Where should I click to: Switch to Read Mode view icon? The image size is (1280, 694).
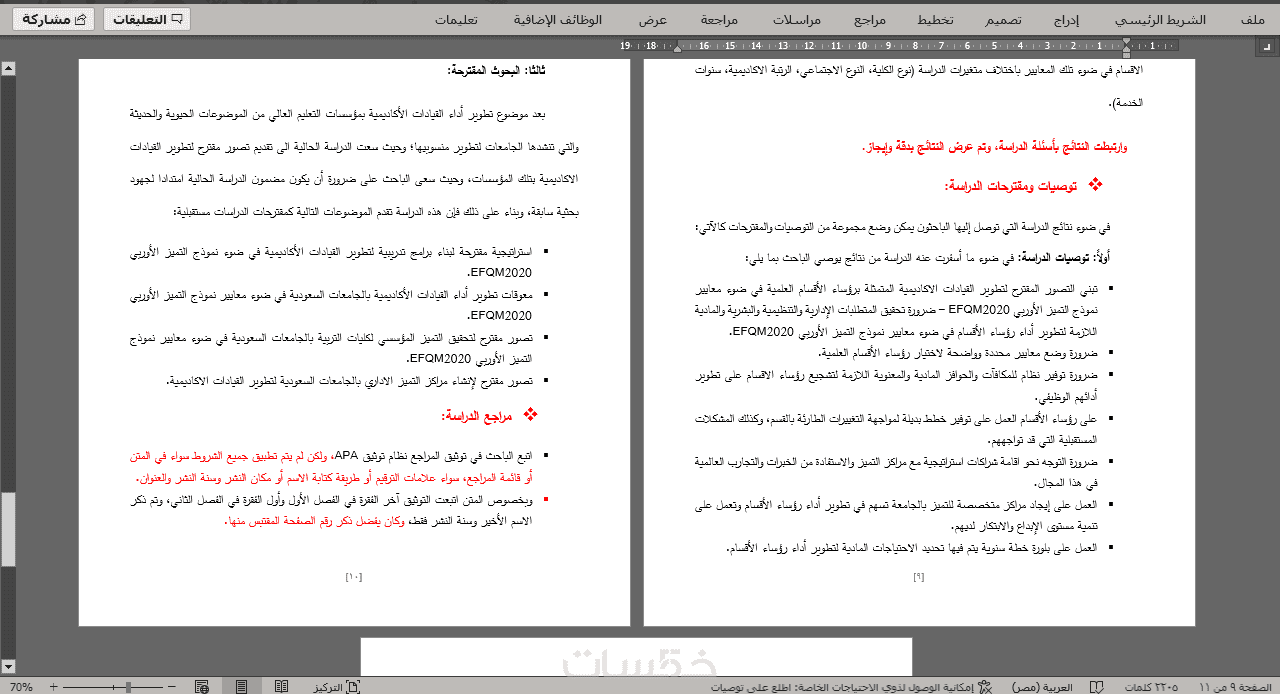pos(282,687)
